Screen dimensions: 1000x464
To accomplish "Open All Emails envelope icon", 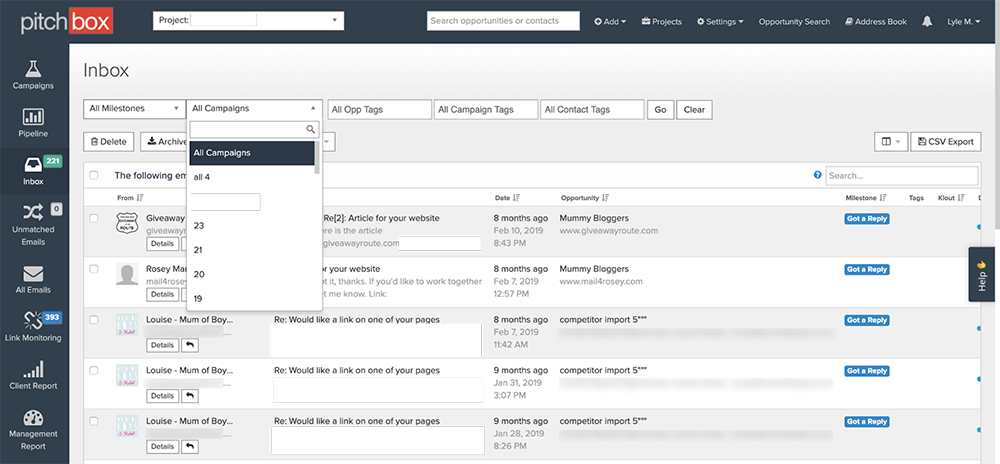I will pos(33,274).
